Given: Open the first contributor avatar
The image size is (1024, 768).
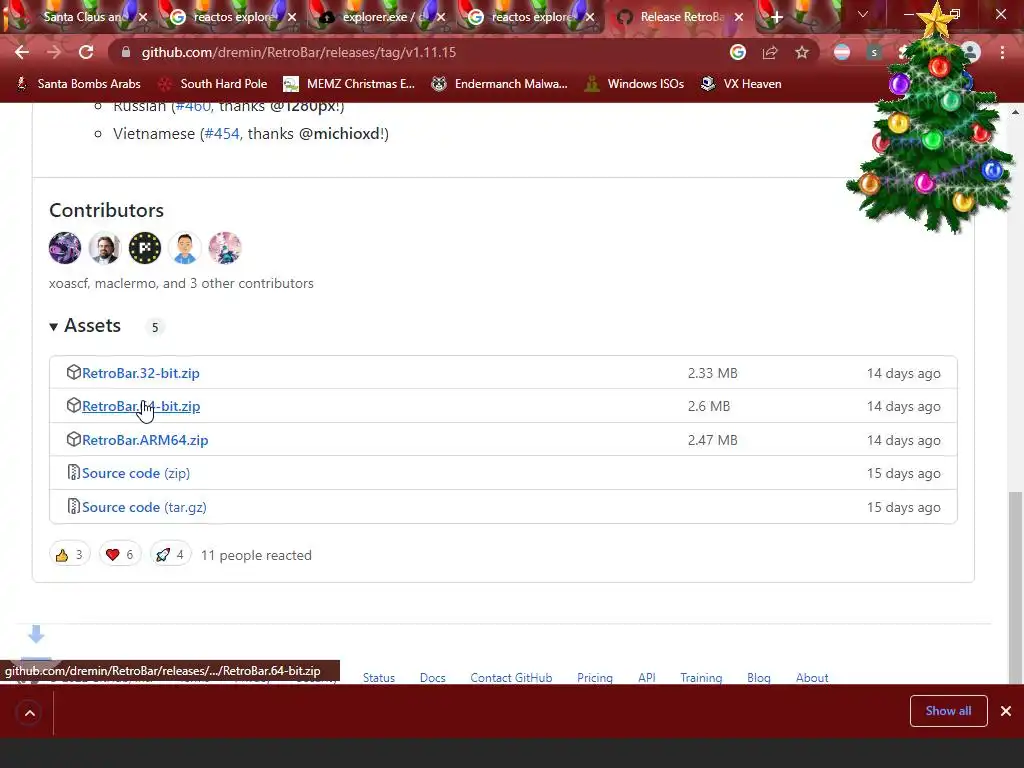Looking at the screenshot, I should [65, 248].
